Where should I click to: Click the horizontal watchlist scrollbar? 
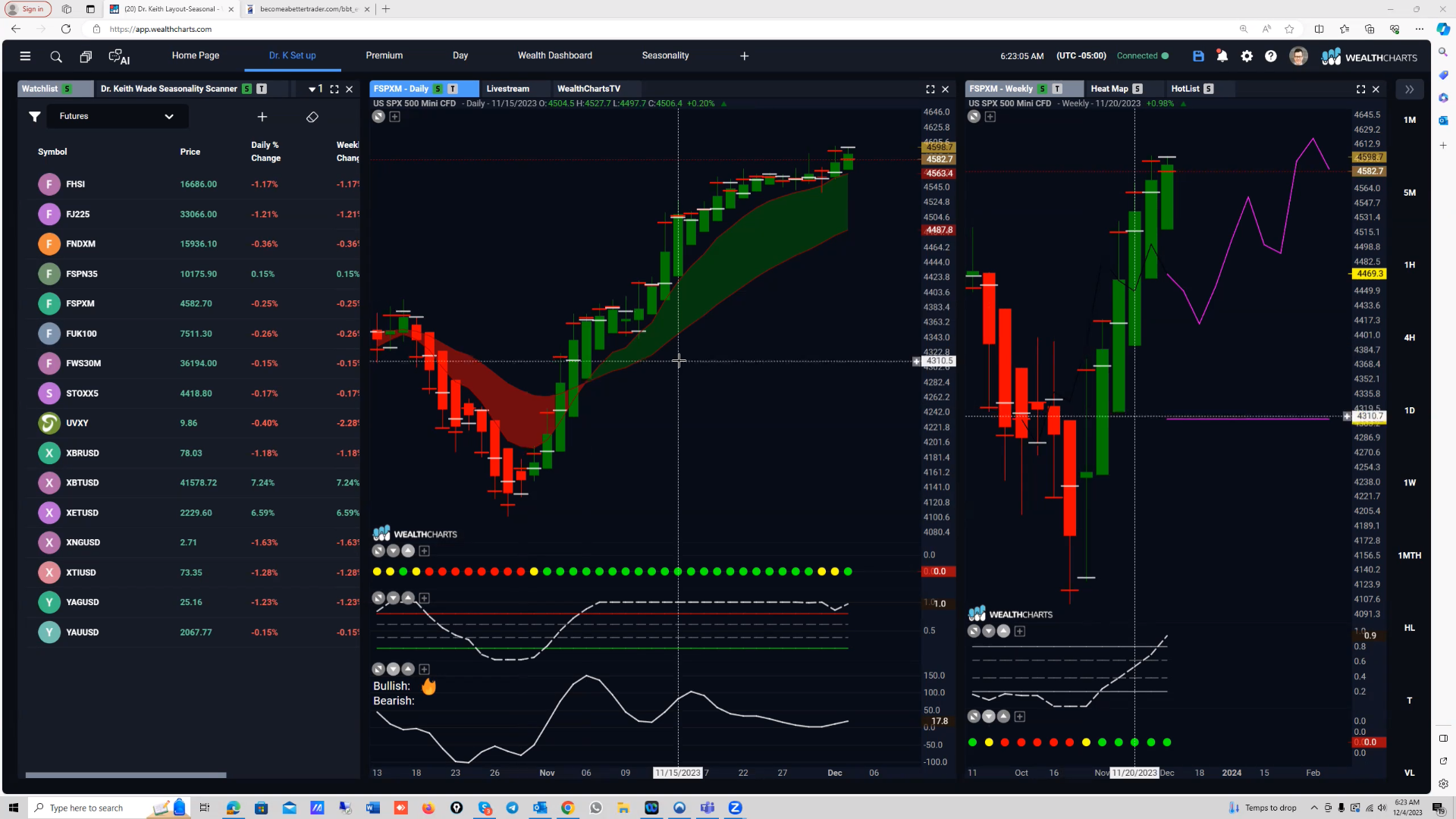(126, 775)
